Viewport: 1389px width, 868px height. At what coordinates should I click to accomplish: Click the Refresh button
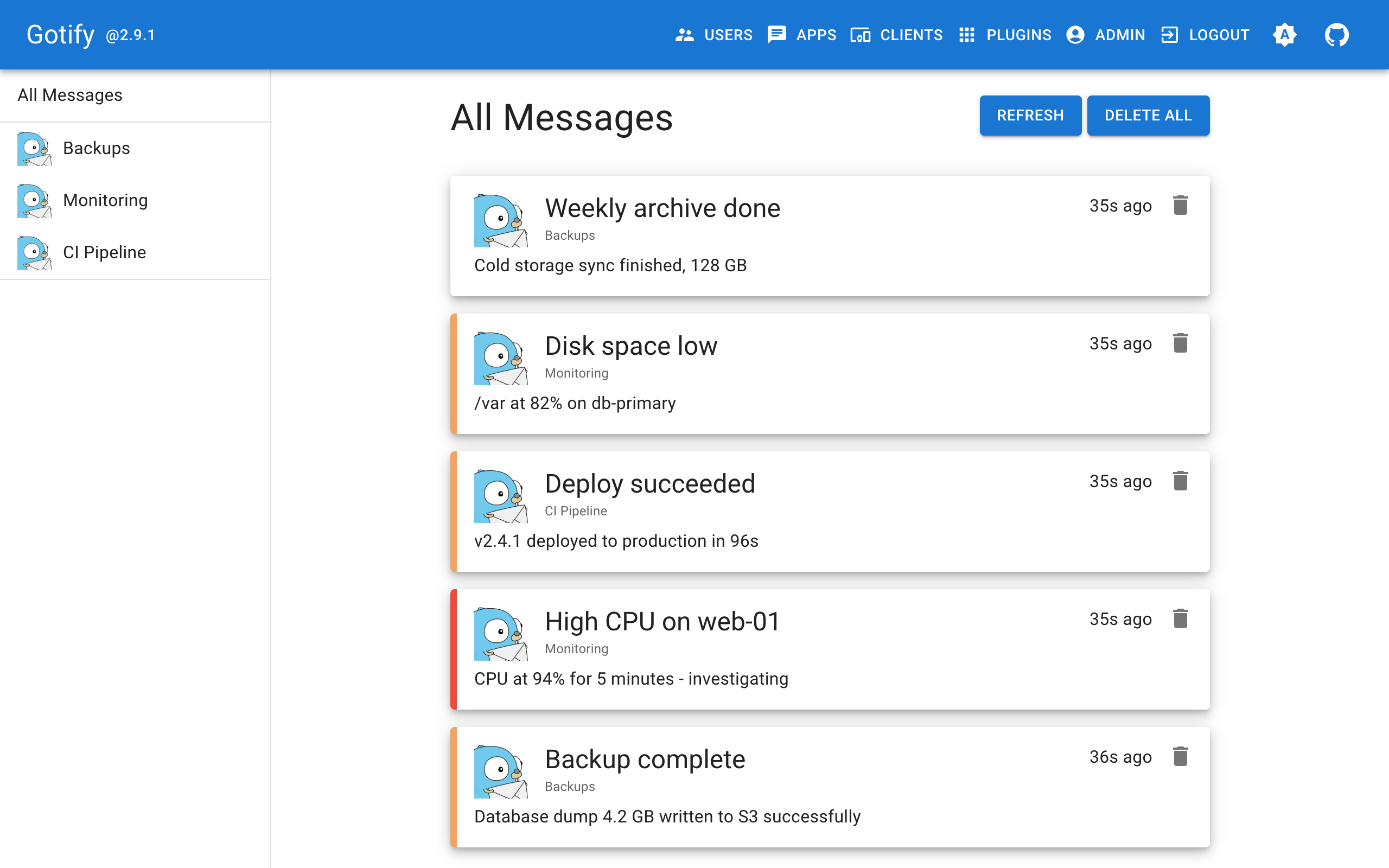(x=1030, y=116)
